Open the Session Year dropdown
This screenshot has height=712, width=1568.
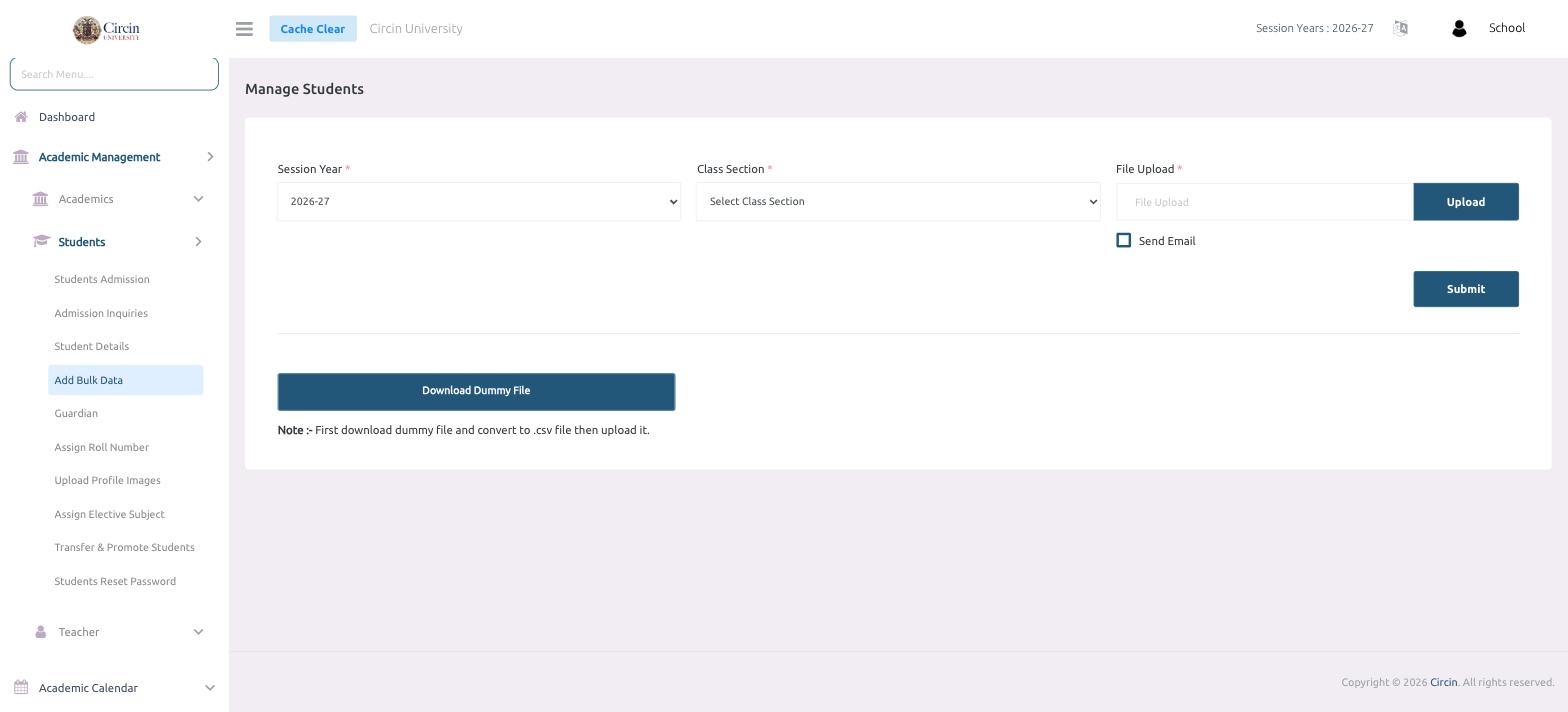click(x=479, y=202)
